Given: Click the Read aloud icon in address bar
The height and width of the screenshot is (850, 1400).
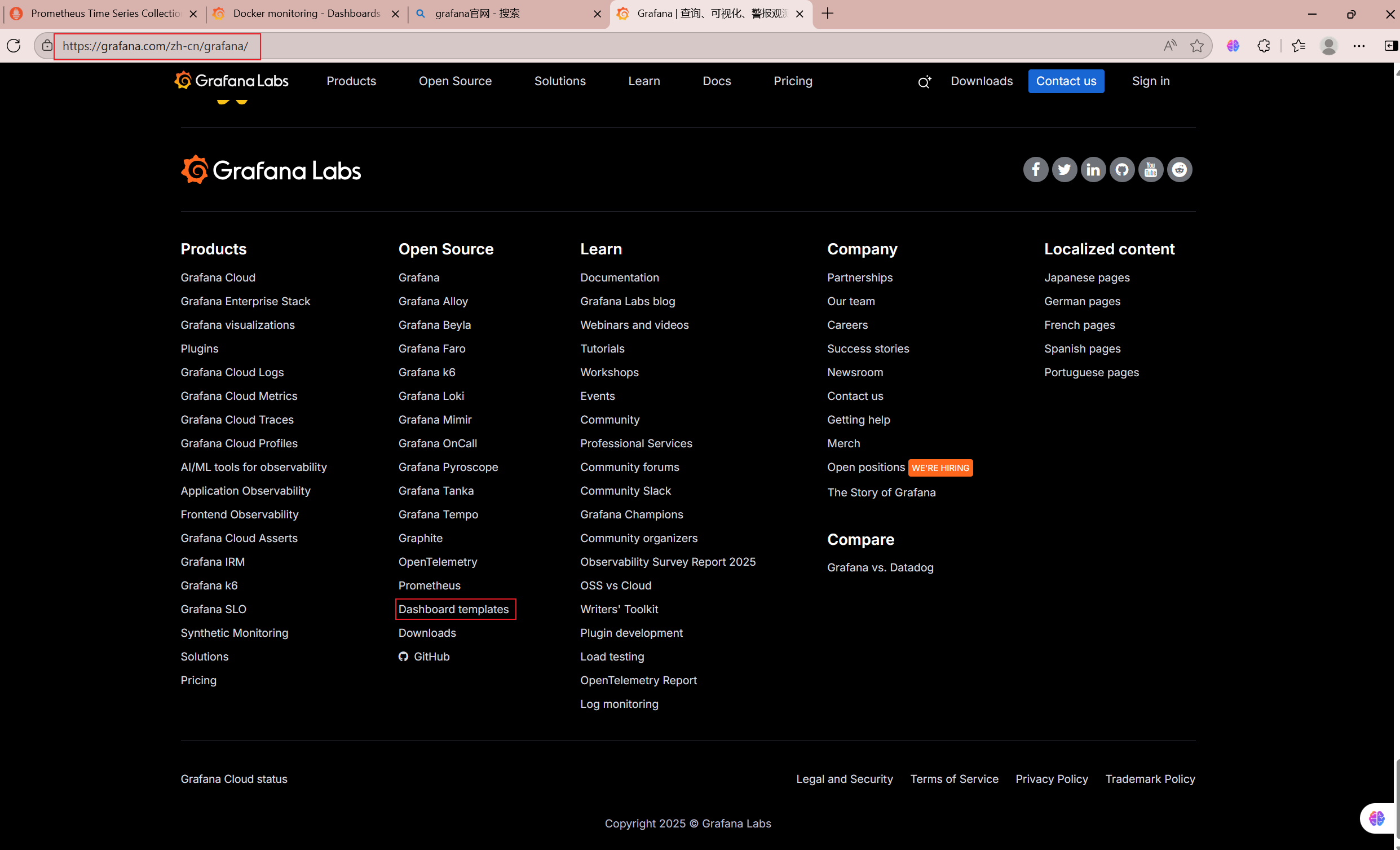Looking at the screenshot, I should (1170, 46).
